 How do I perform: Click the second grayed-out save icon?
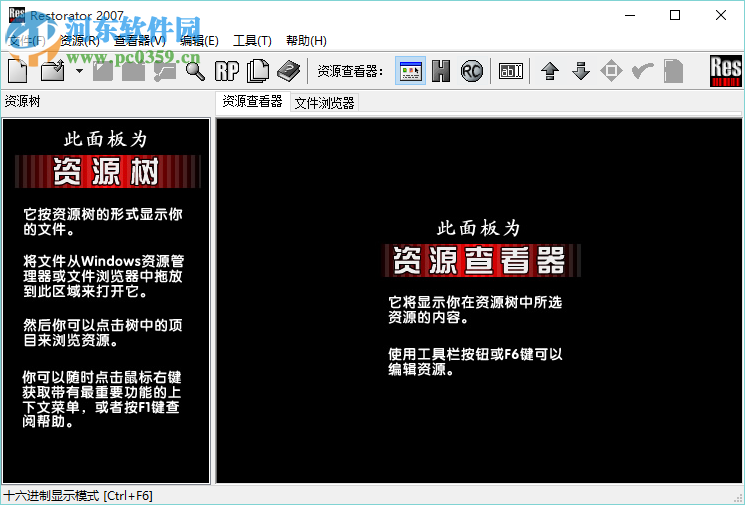pos(134,72)
